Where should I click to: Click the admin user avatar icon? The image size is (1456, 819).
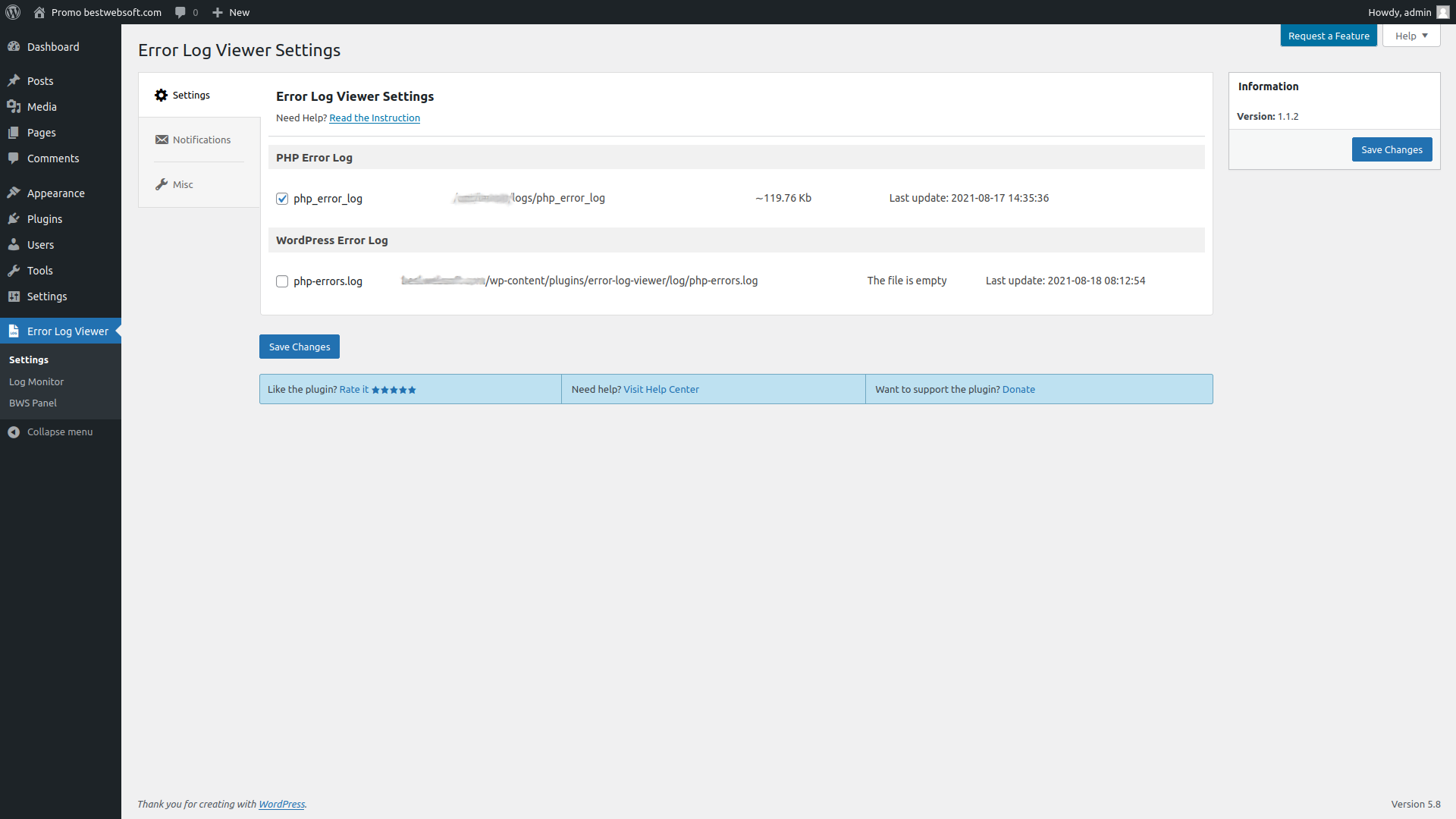(1442, 12)
